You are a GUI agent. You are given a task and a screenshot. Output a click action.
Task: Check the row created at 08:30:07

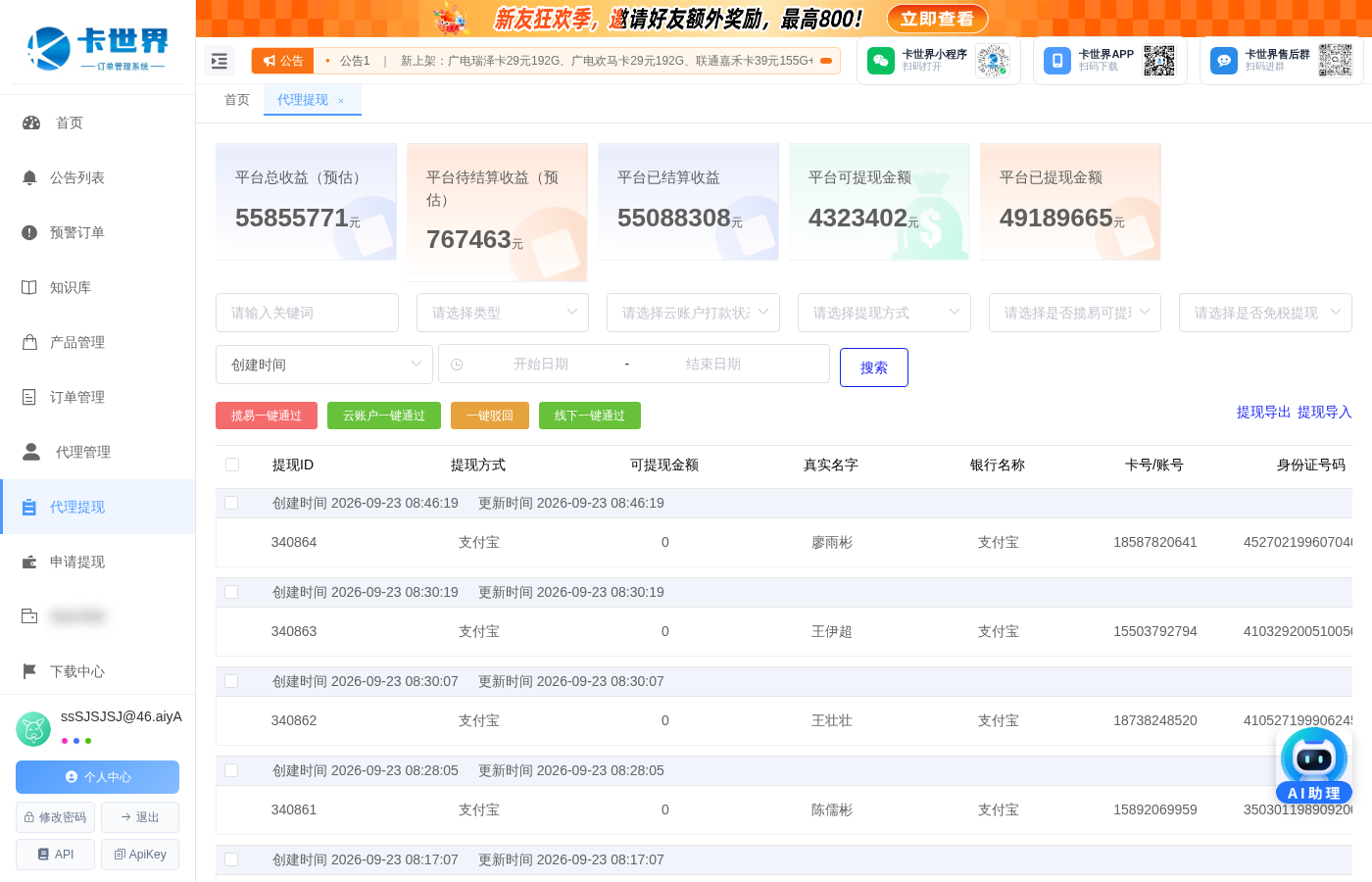click(x=231, y=681)
